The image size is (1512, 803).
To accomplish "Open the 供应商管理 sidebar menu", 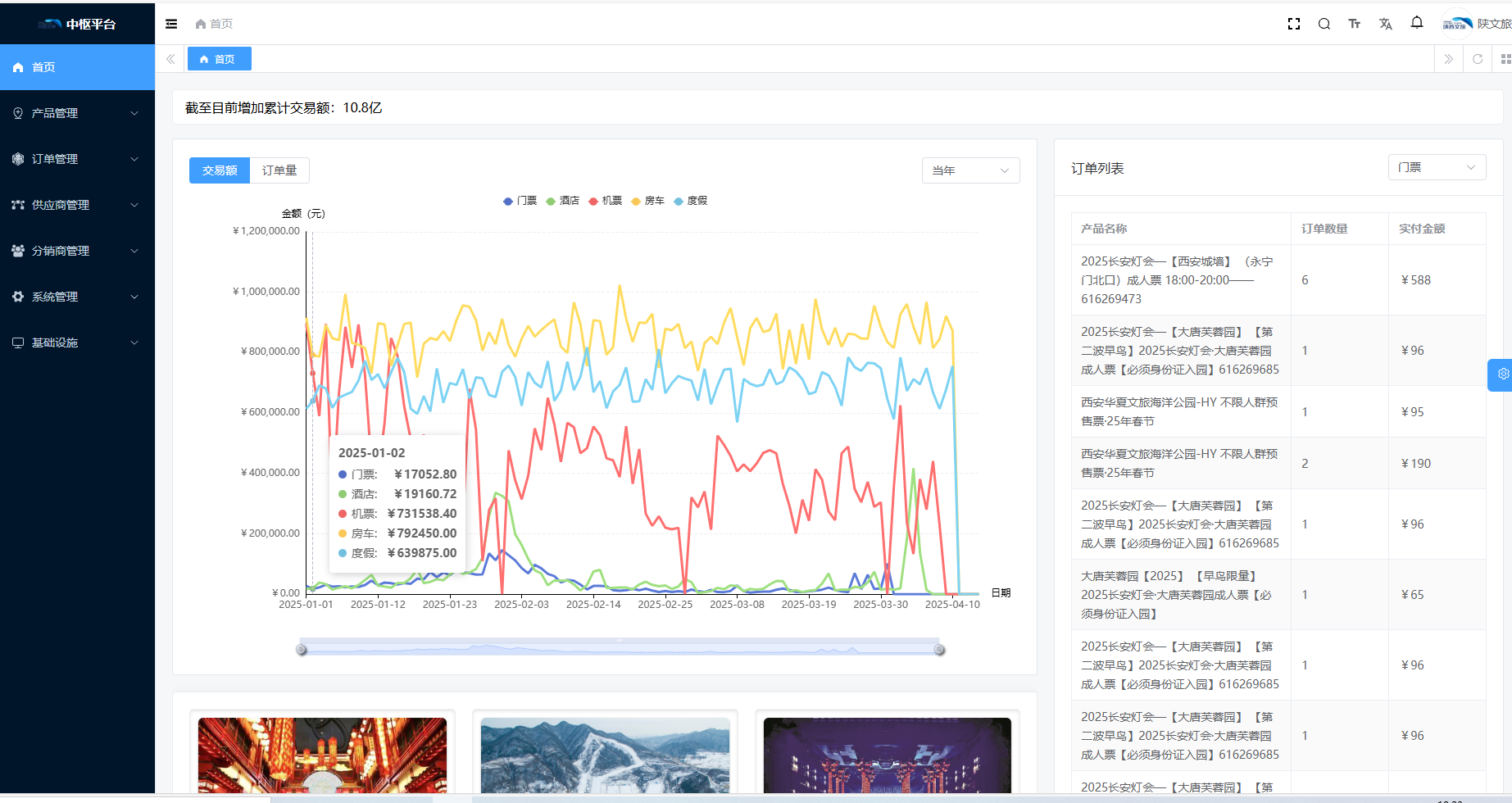I will (x=77, y=205).
